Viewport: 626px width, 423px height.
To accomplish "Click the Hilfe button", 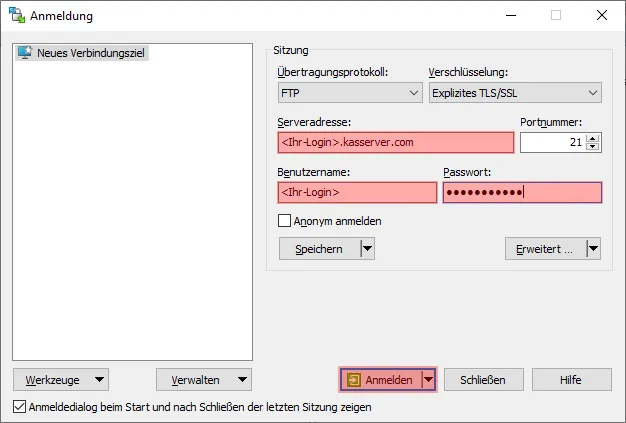I will coord(571,380).
